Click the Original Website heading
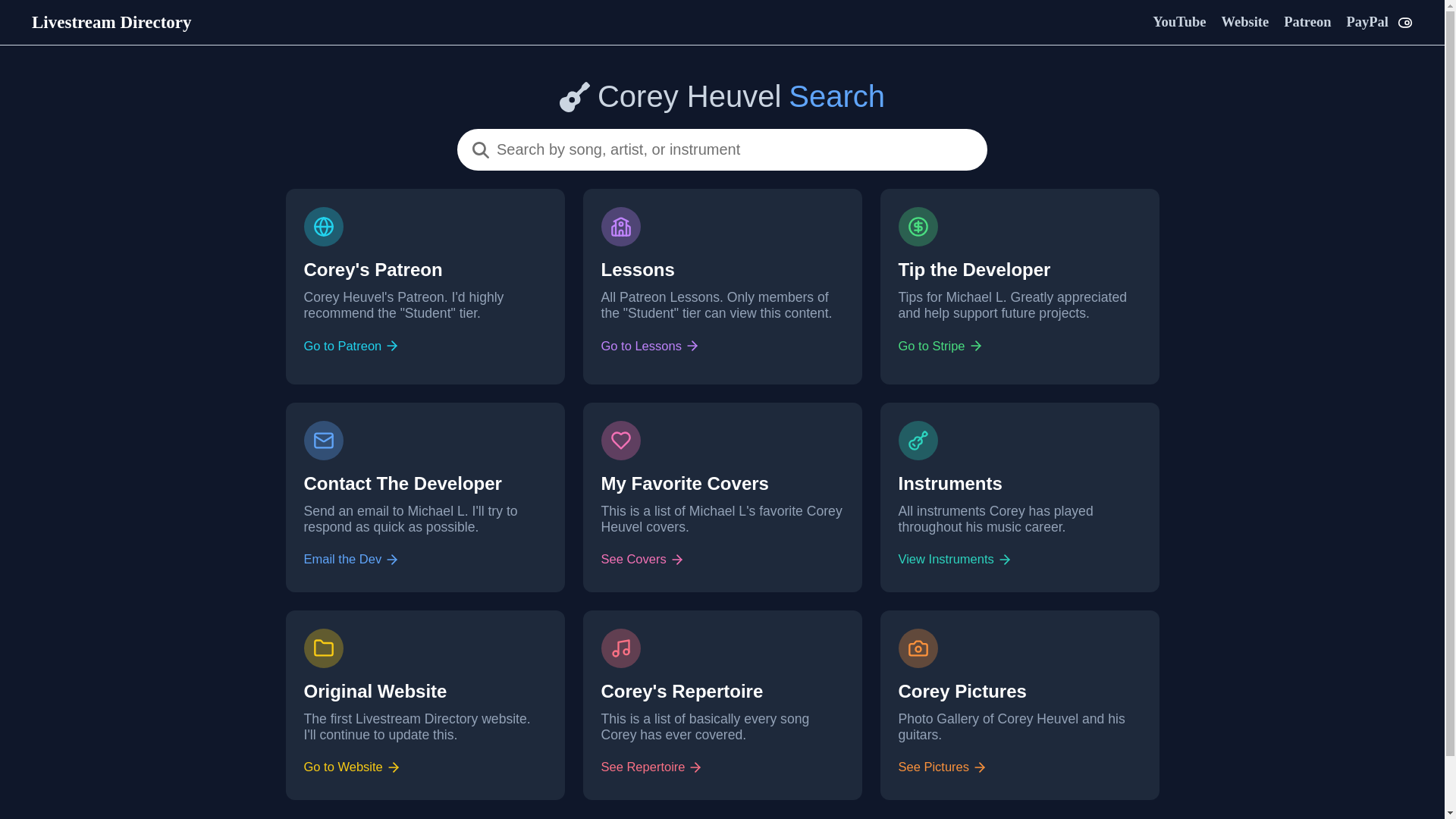The width and height of the screenshot is (1456, 819). point(375,692)
